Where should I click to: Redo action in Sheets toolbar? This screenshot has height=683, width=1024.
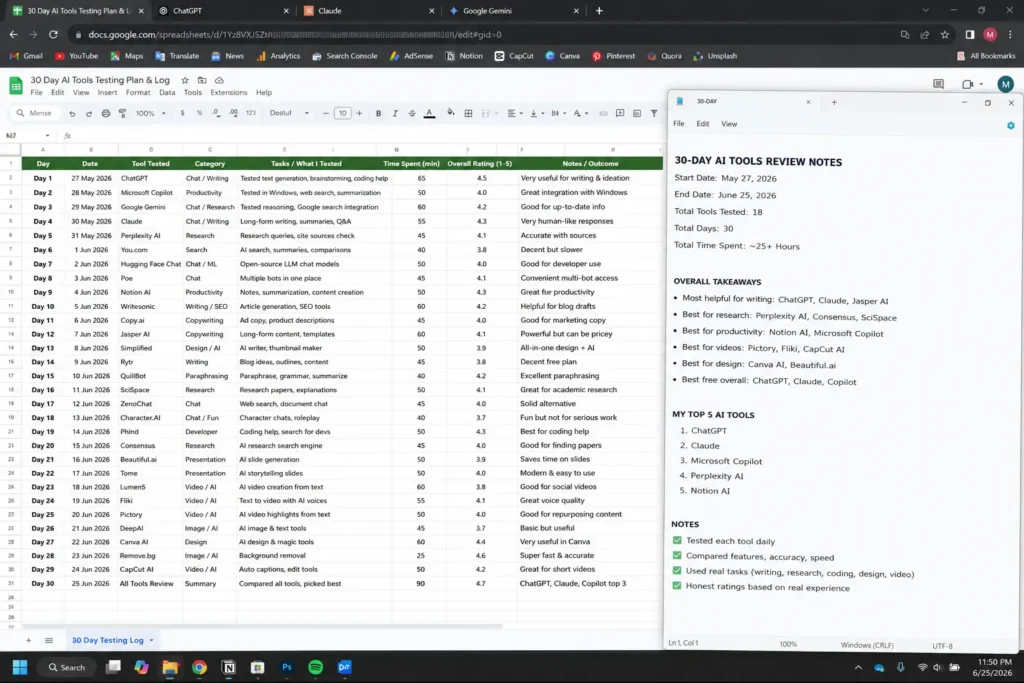89,114
